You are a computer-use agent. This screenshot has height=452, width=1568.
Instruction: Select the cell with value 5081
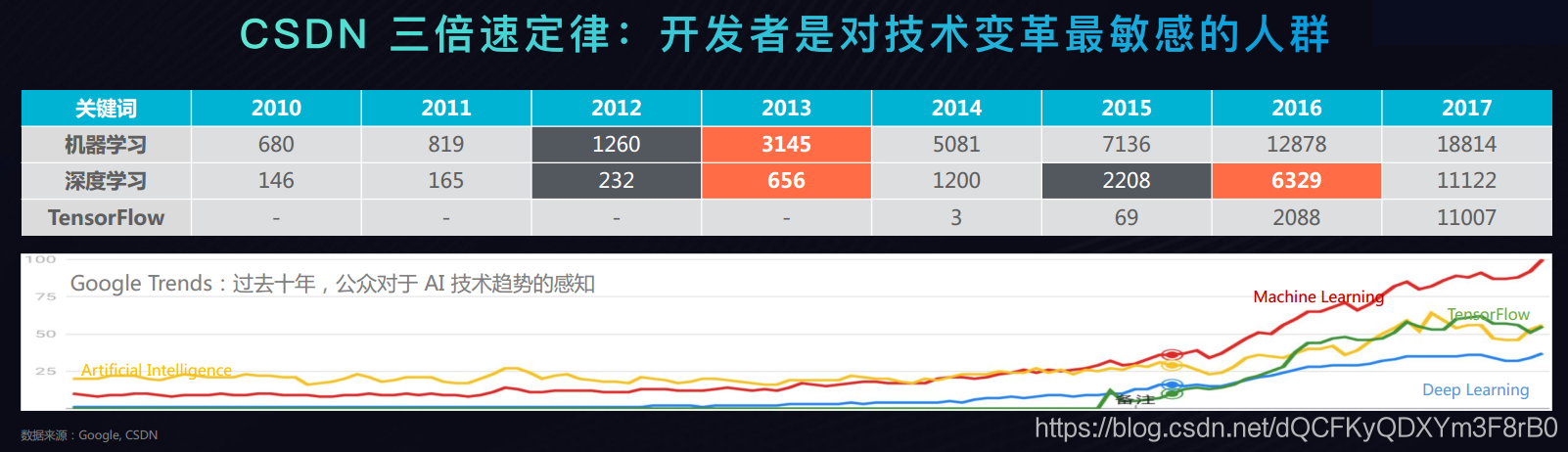click(x=956, y=144)
